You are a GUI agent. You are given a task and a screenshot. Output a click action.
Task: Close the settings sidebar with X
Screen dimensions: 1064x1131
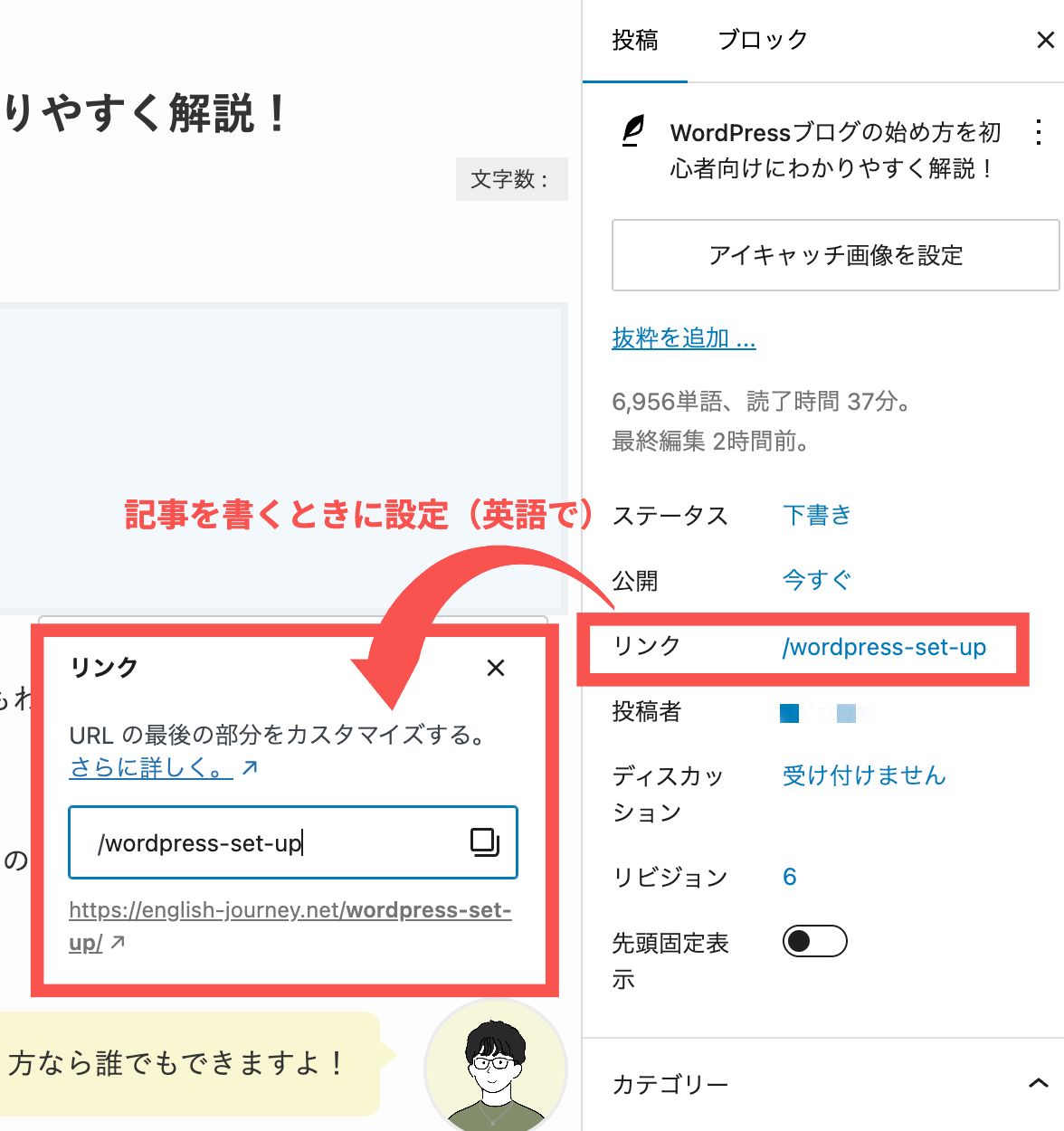point(1045,40)
